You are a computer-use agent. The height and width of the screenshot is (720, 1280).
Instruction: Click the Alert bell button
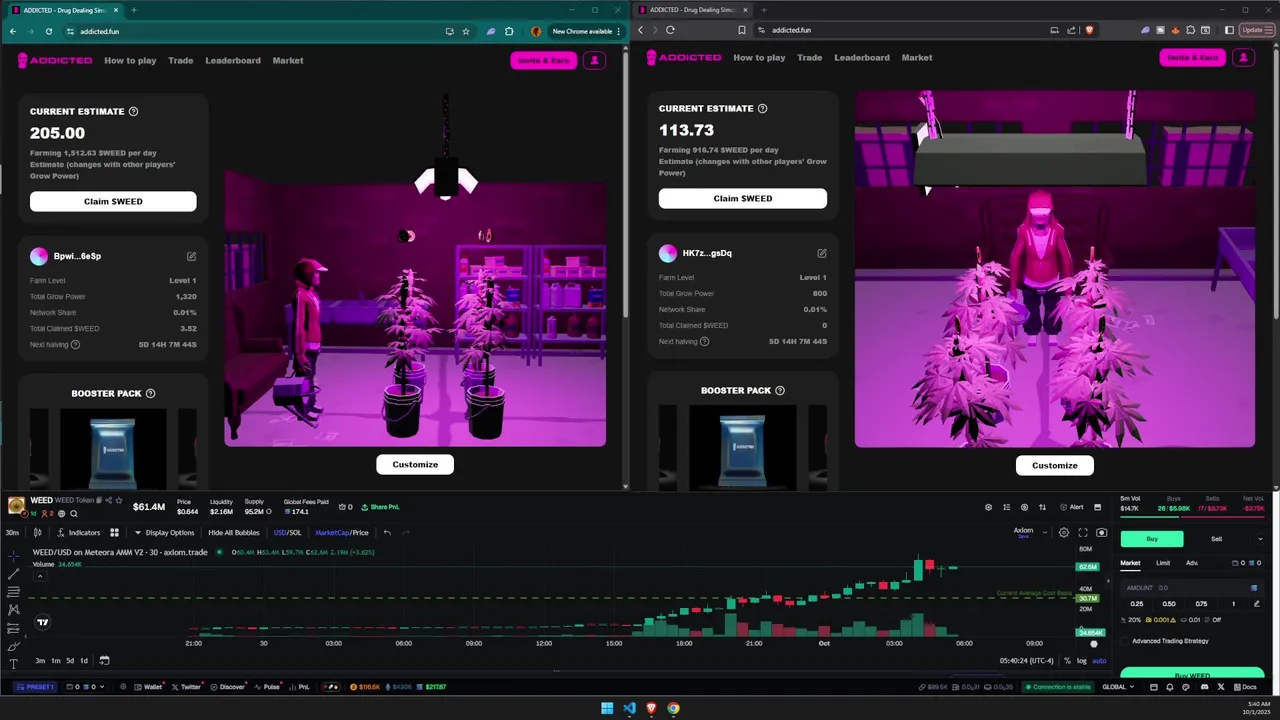1072,507
